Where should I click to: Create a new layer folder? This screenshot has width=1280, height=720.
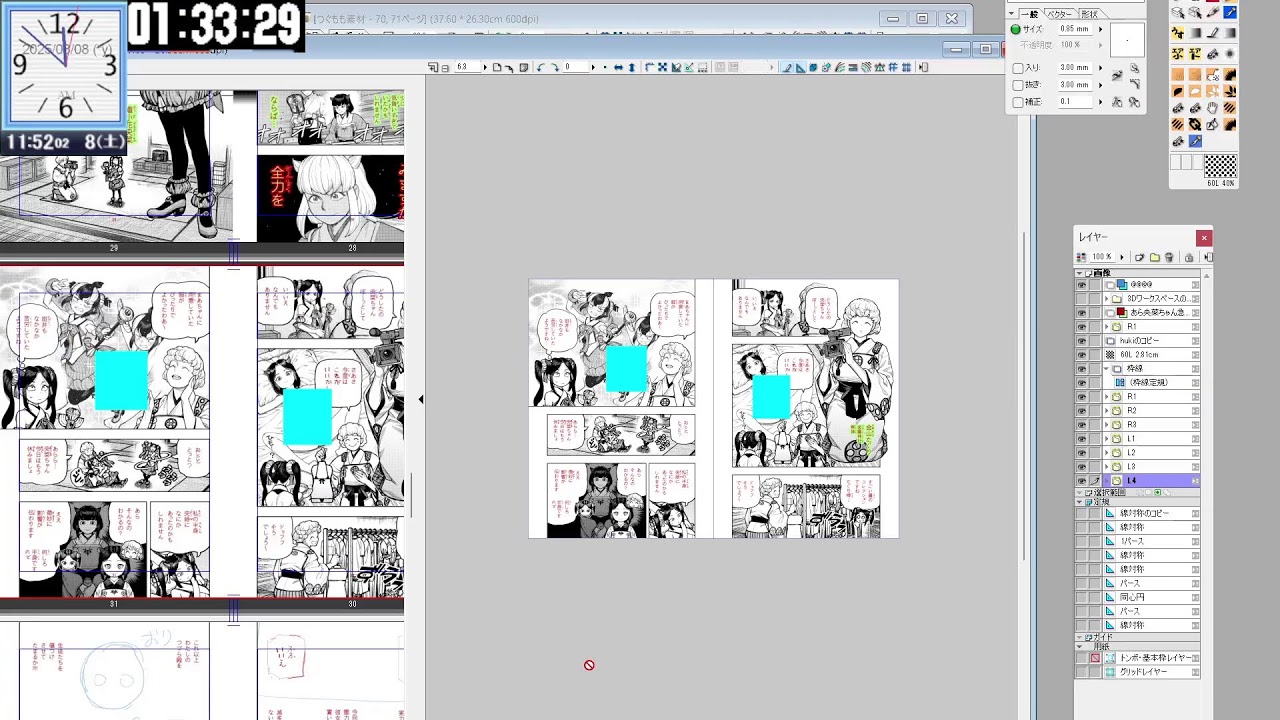(x=1155, y=257)
